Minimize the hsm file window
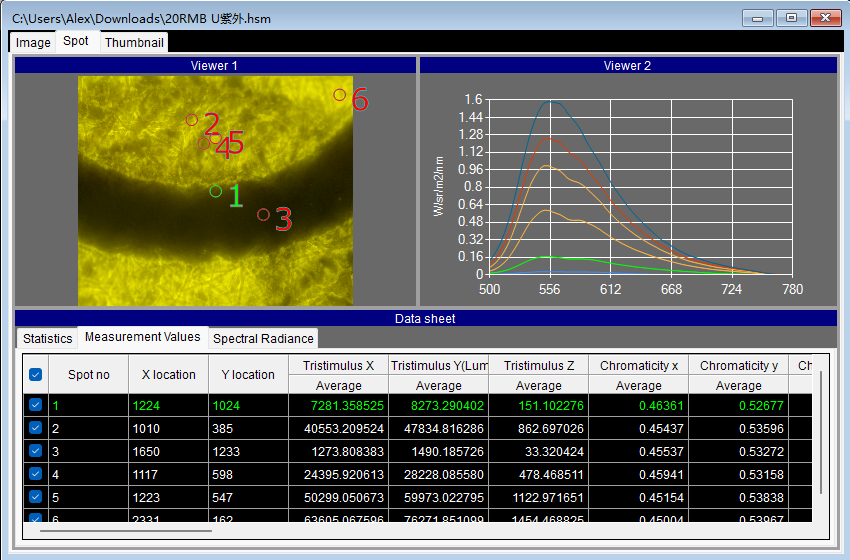This screenshot has width=850, height=560. pyautogui.click(x=758, y=18)
